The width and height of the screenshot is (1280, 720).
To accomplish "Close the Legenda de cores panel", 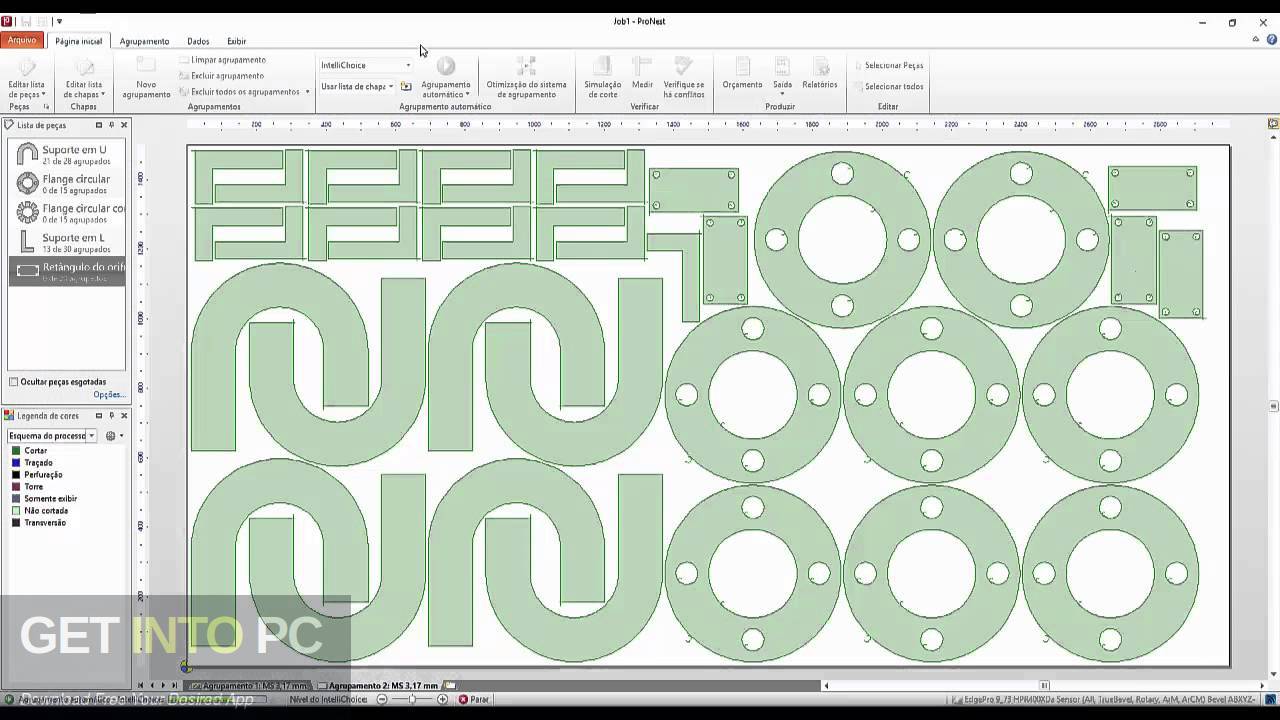I will click(x=124, y=416).
